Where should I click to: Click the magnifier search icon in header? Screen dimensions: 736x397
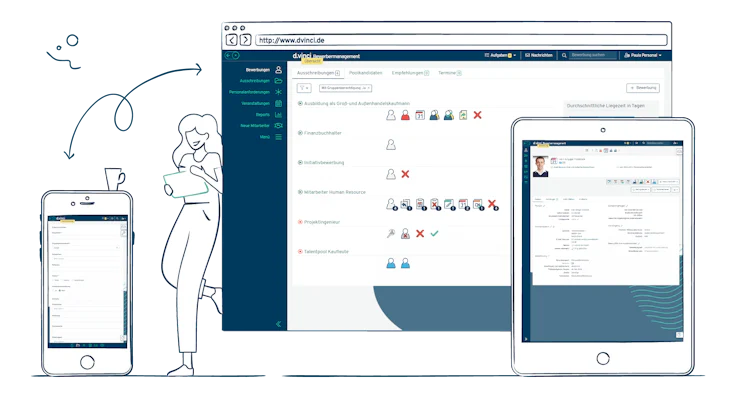tap(564, 55)
